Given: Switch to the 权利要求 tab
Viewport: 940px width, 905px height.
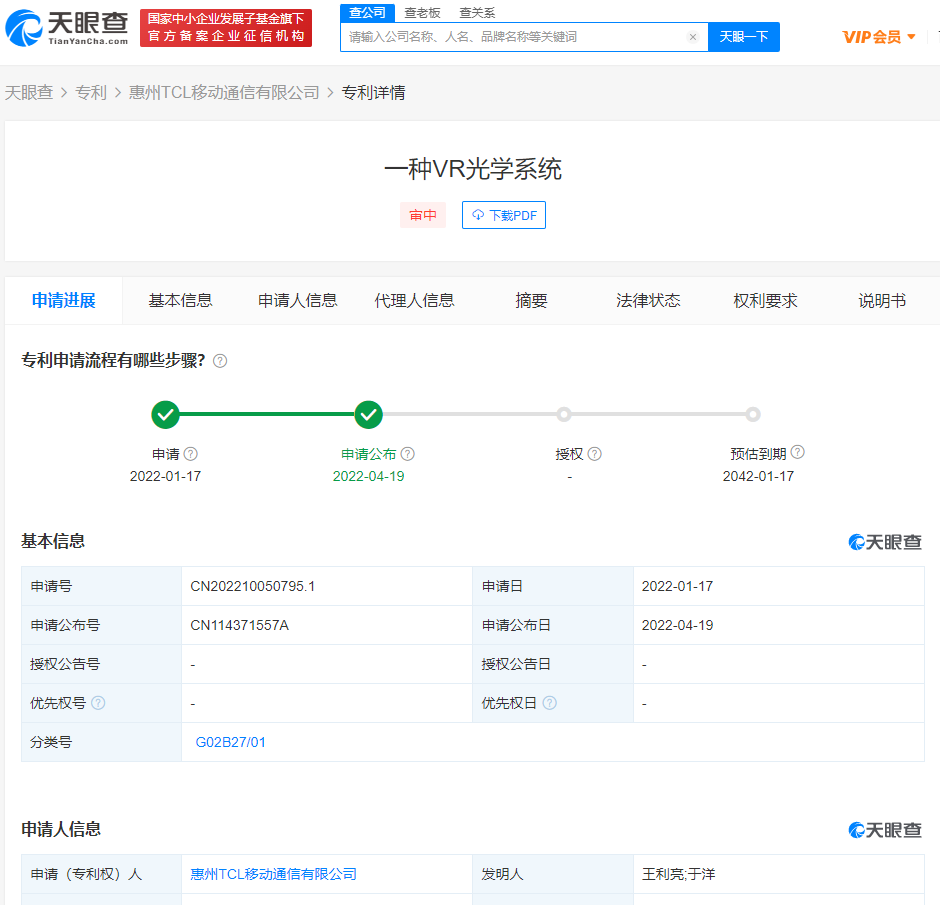Looking at the screenshot, I should pyautogui.click(x=766, y=300).
